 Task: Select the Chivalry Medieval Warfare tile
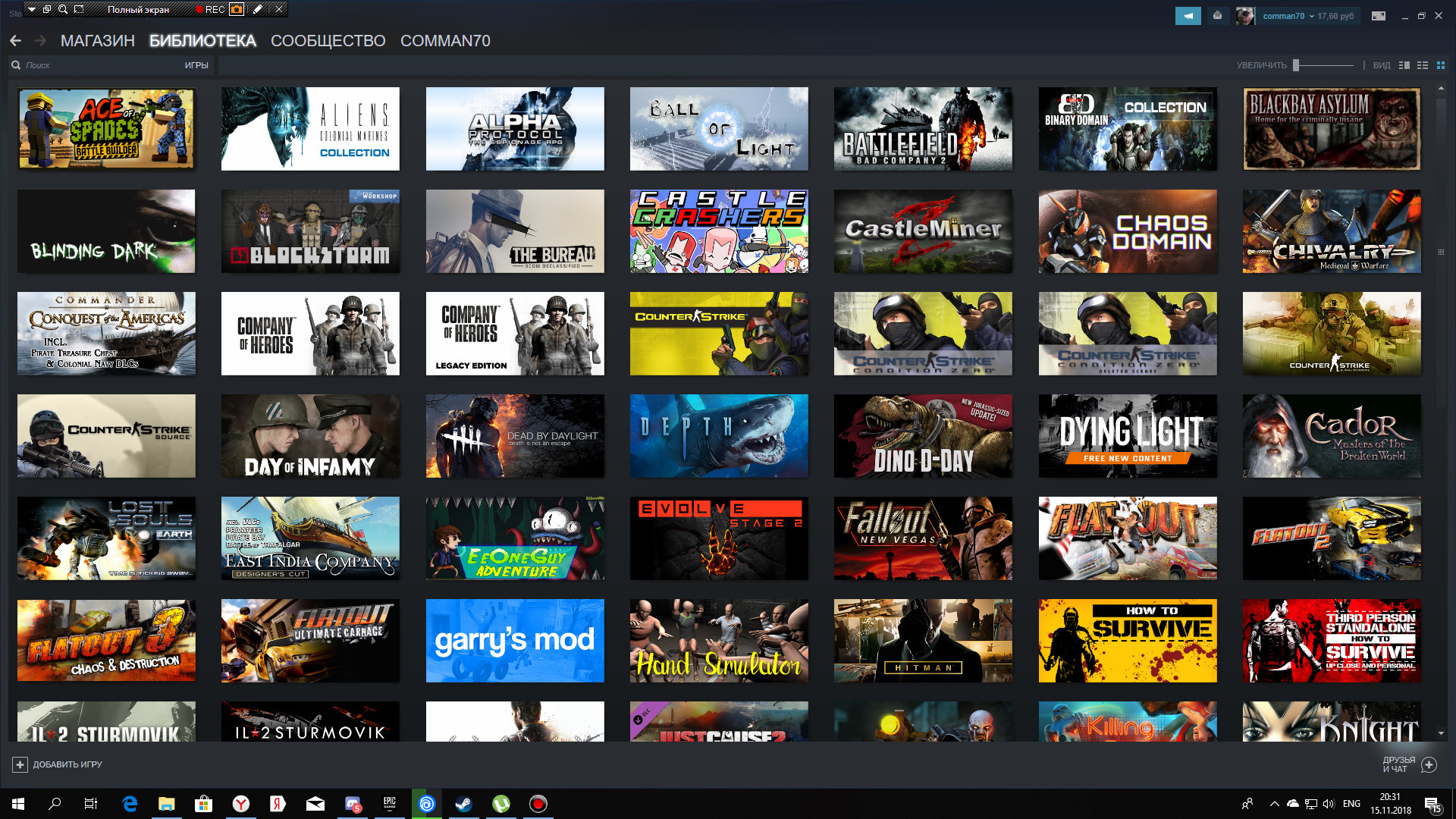pos(1332,231)
